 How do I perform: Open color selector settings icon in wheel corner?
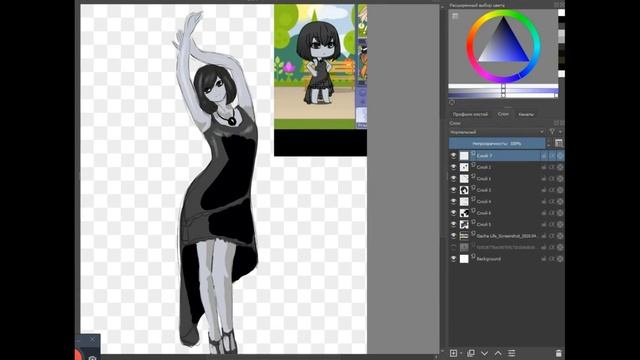tap(455, 16)
